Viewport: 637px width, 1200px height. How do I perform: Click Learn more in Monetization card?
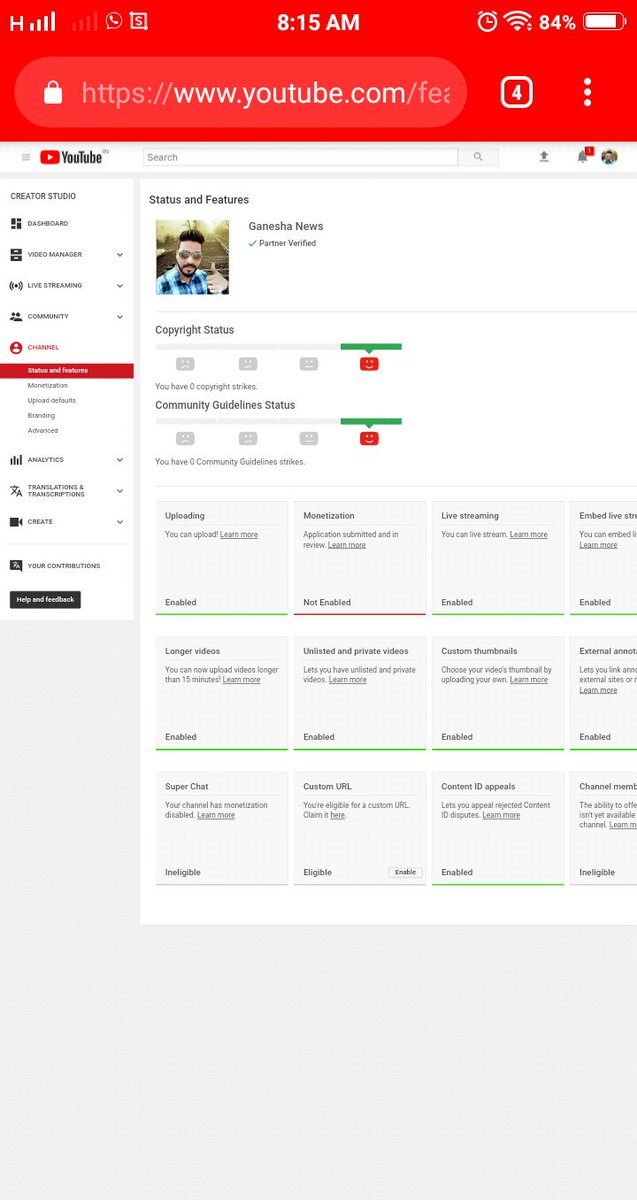[347, 545]
